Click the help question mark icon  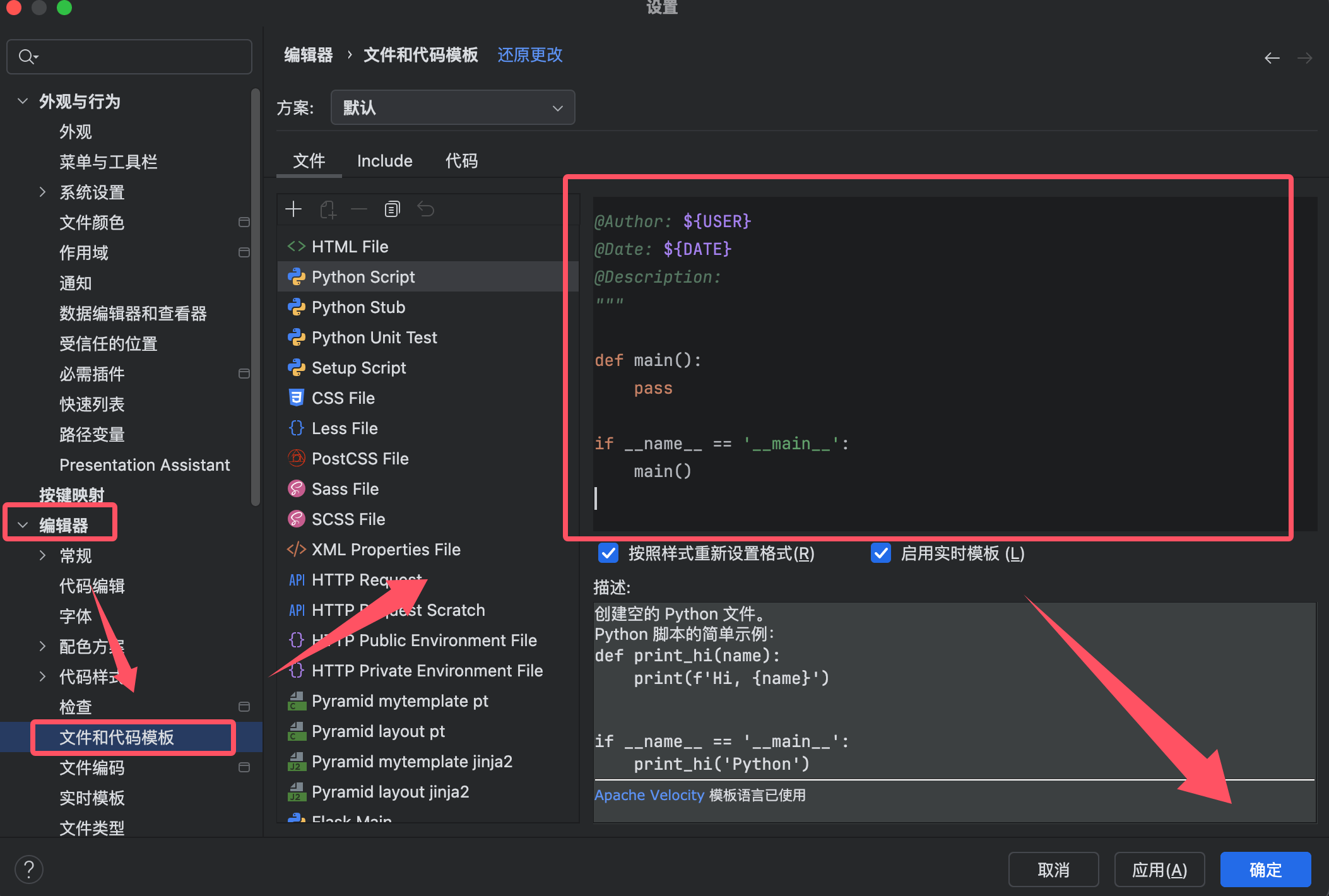29,869
